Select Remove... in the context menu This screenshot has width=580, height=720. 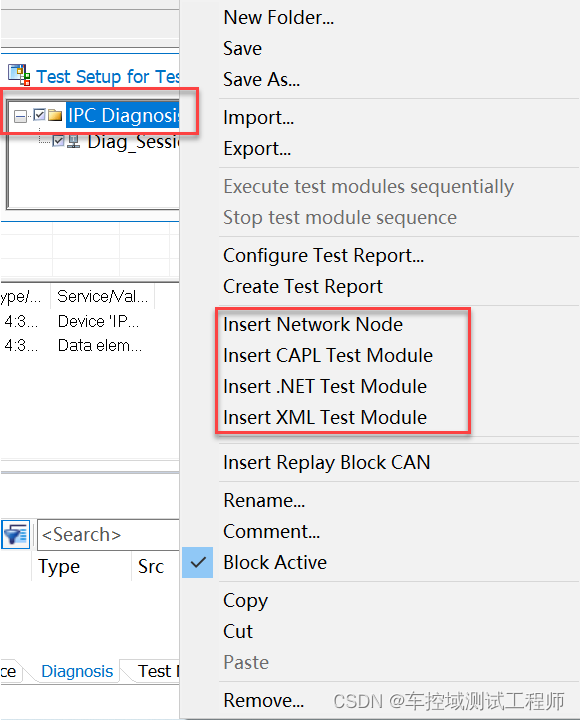264,701
